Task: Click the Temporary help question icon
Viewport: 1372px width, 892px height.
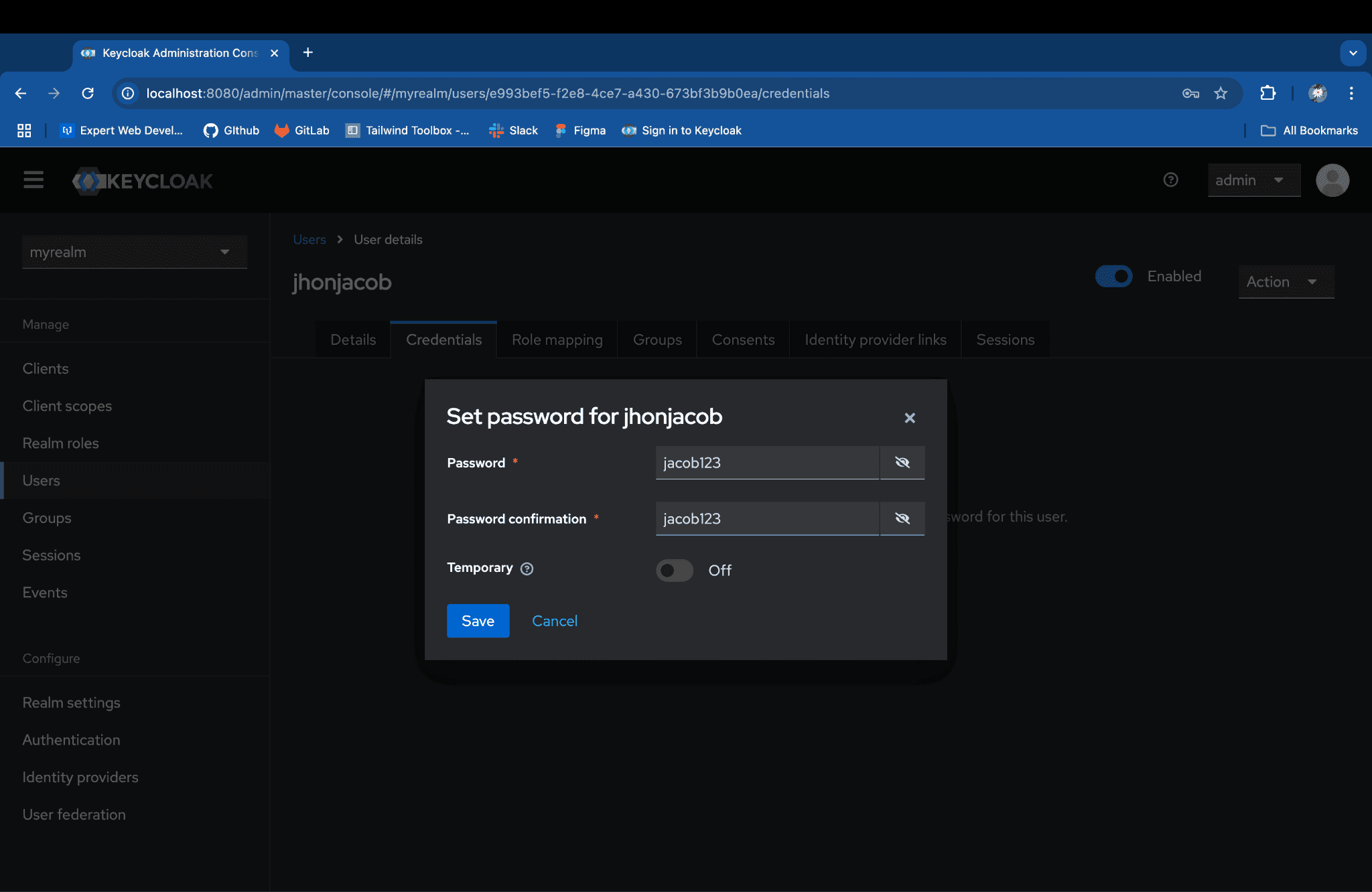Action: coord(527,569)
